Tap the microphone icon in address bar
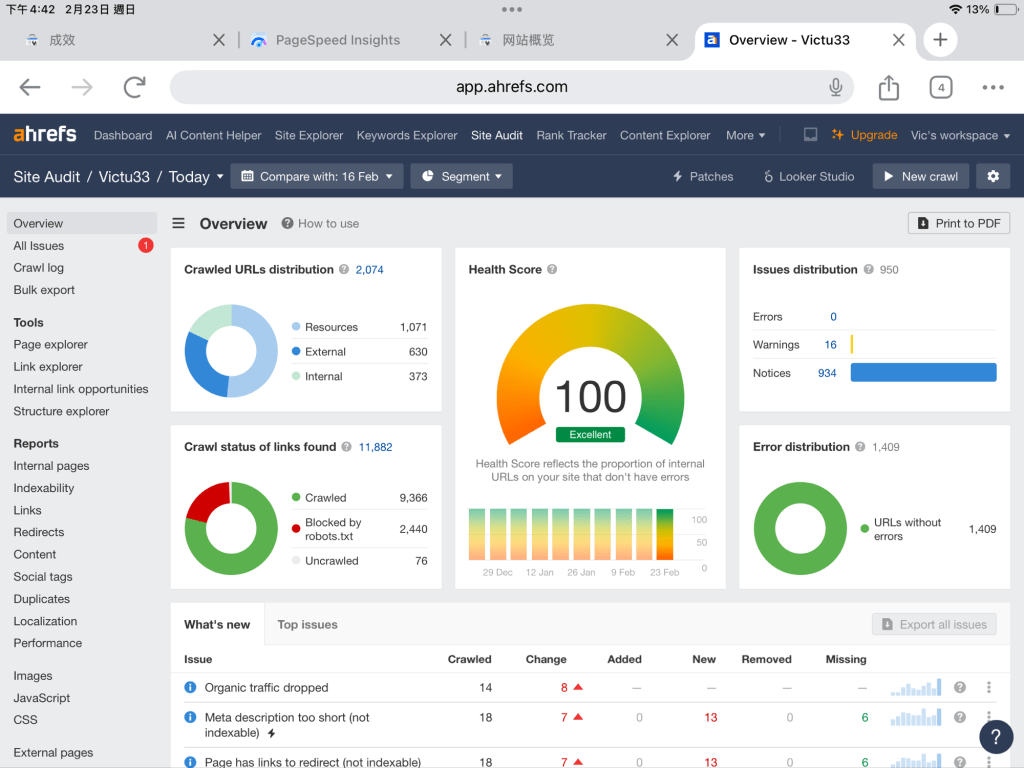Image resolution: width=1024 pixels, height=768 pixels. click(x=836, y=88)
